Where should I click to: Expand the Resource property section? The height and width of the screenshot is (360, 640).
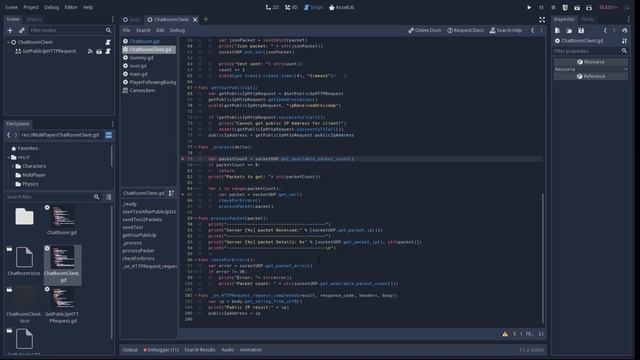(x=590, y=69)
